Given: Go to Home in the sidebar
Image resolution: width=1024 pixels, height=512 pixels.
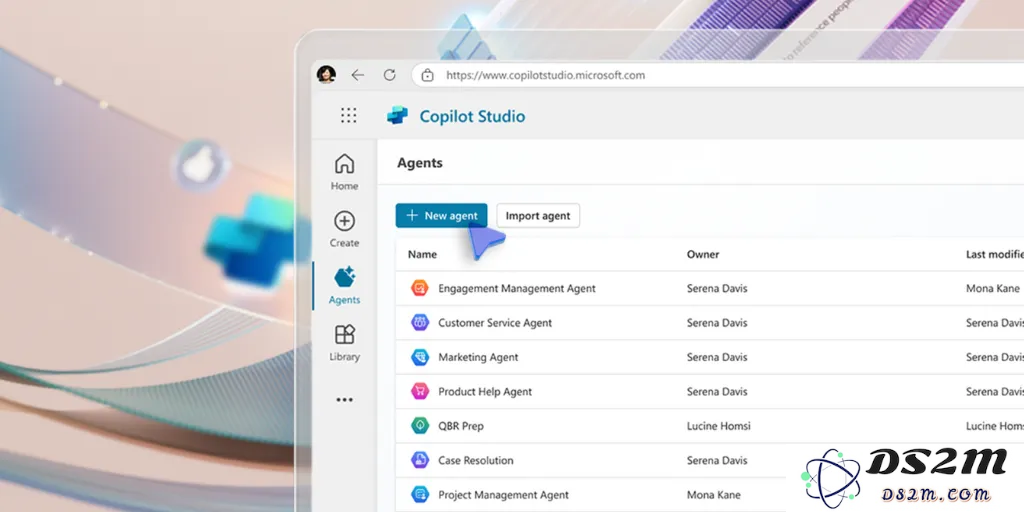Looking at the screenshot, I should pos(344,172).
